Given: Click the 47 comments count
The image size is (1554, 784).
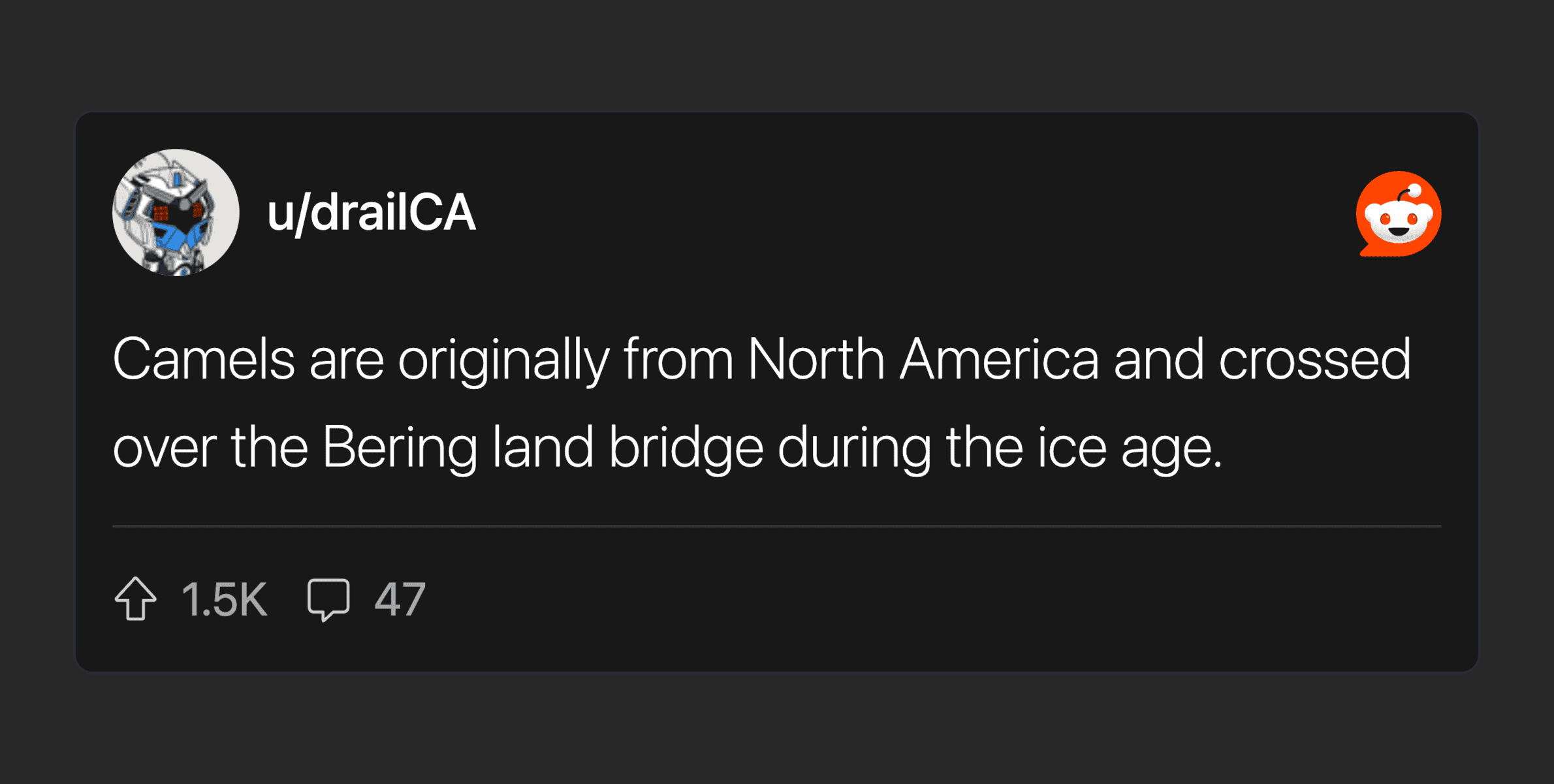Looking at the screenshot, I should pyautogui.click(x=400, y=599).
